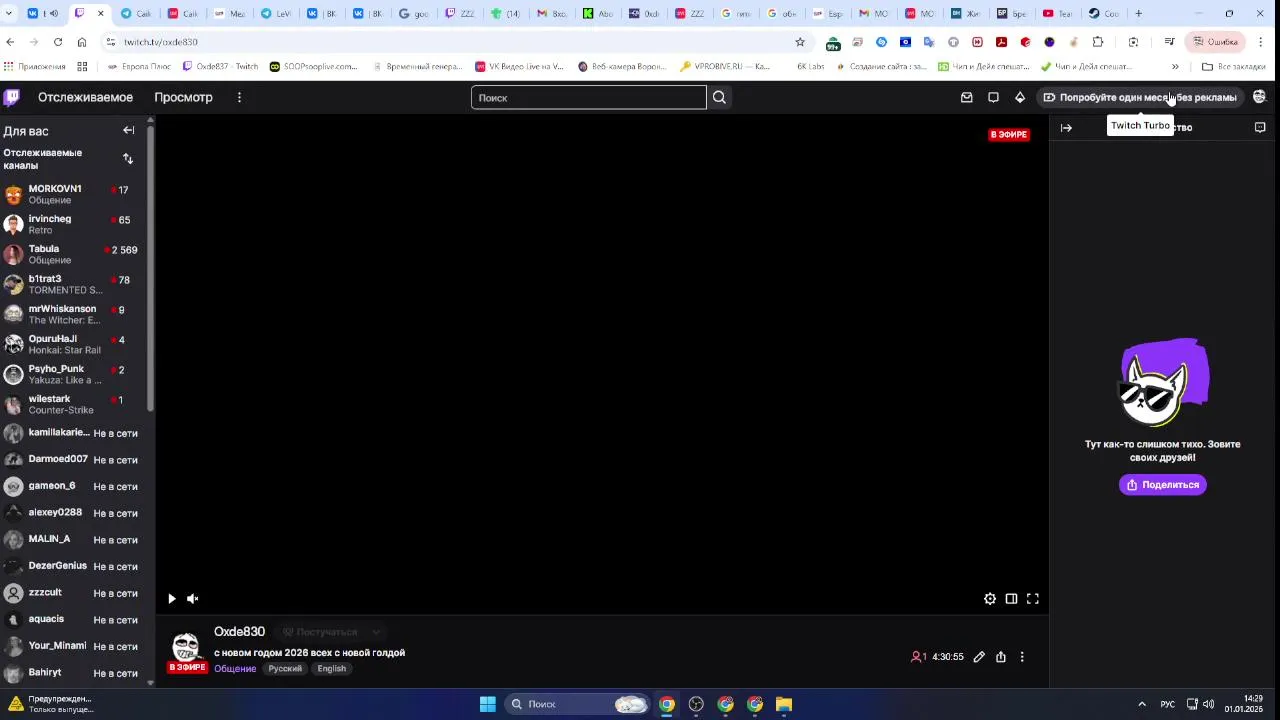Screen dimensions: 1280x720
Task: Click the Twitch Turbo ad-free trial button
Action: (x=1140, y=97)
